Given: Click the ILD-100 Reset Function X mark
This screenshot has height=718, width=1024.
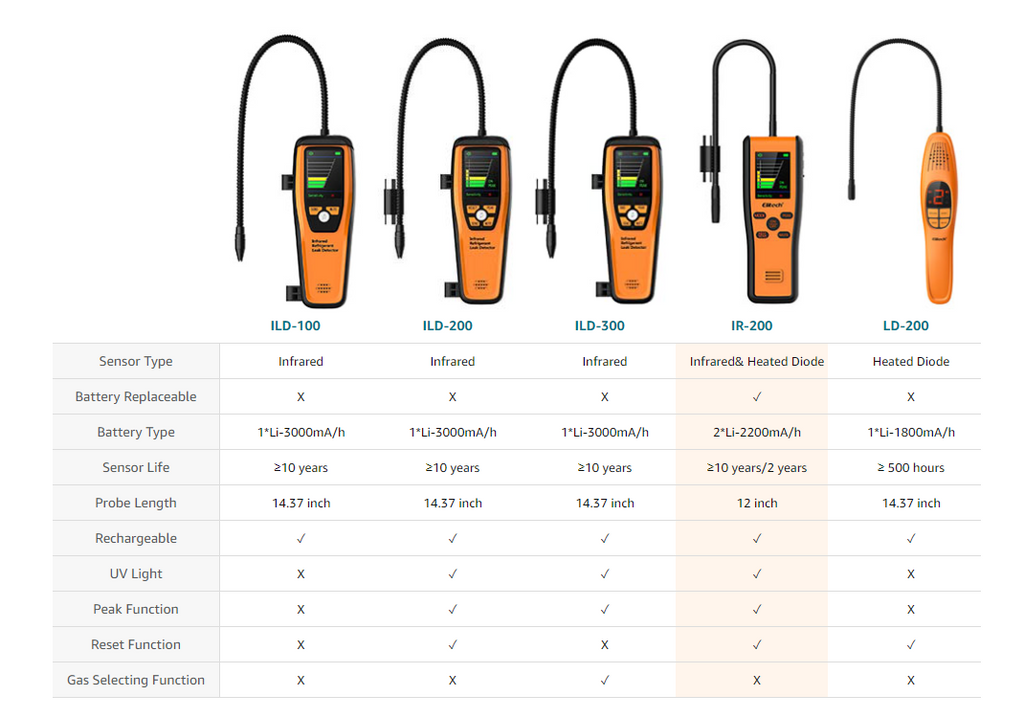Looking at the screenshot, I should click(301, 644).
